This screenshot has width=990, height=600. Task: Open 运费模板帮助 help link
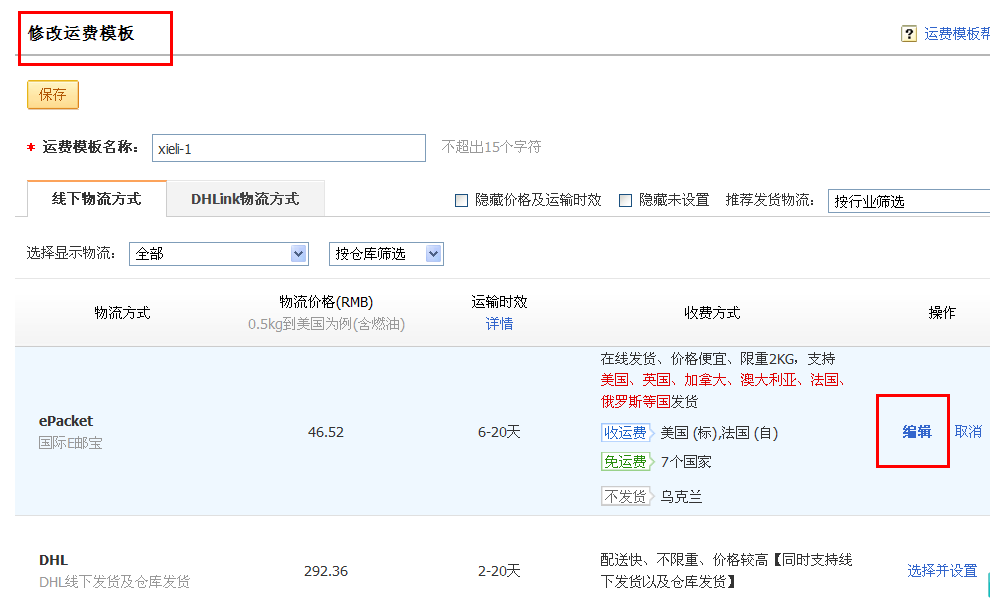[x=956, y=34]
